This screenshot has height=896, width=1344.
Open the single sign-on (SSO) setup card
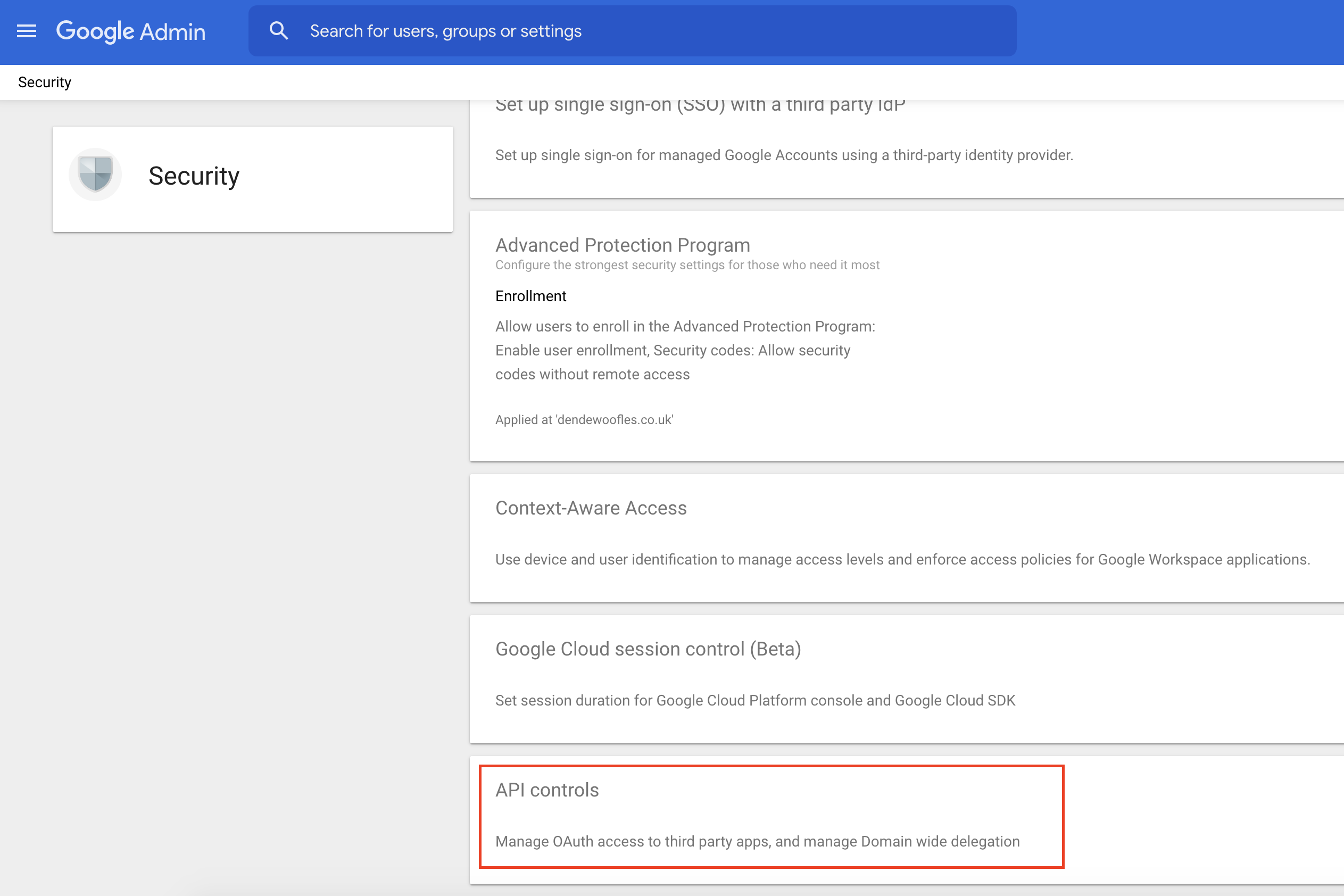pyautogui.click(x=906, y=150)
